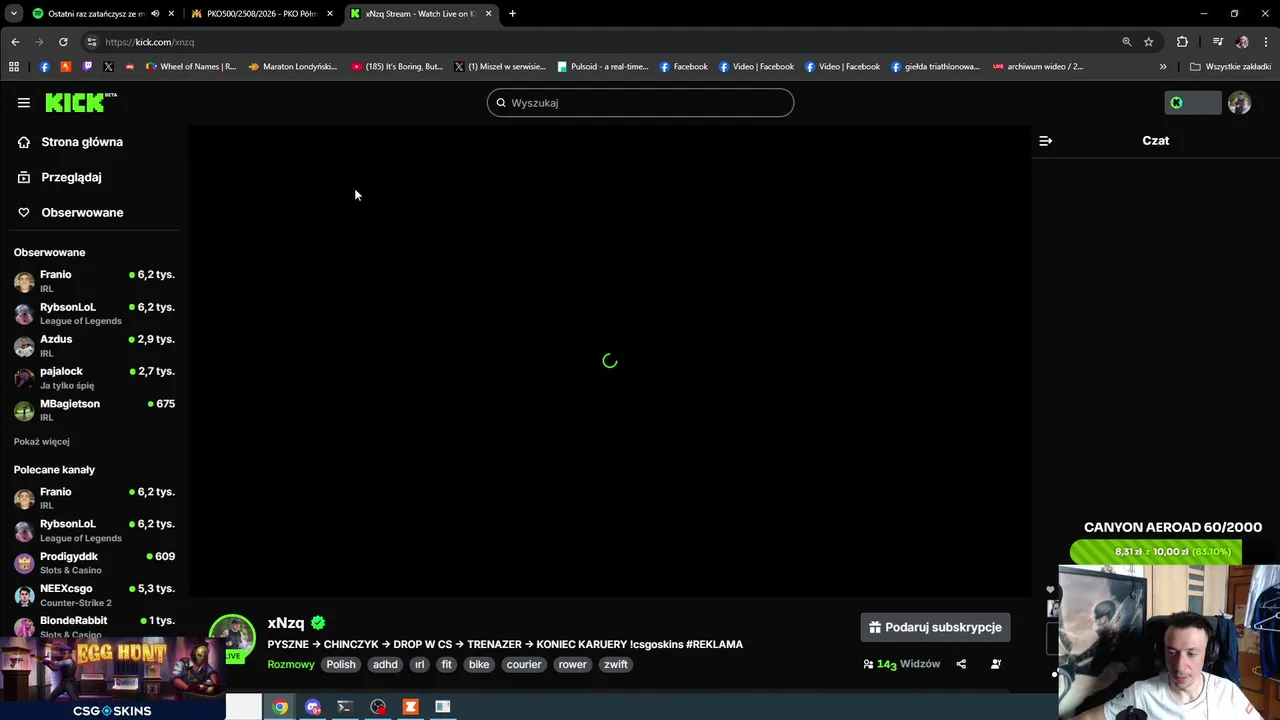Expand list with Pokaż więcej

42,441
